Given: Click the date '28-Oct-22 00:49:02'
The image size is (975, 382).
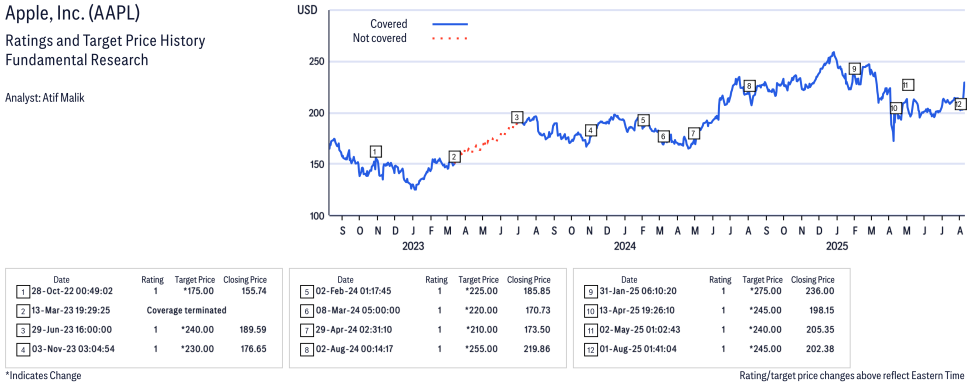Looking at the screenshot, I should [x=71, y=291].
